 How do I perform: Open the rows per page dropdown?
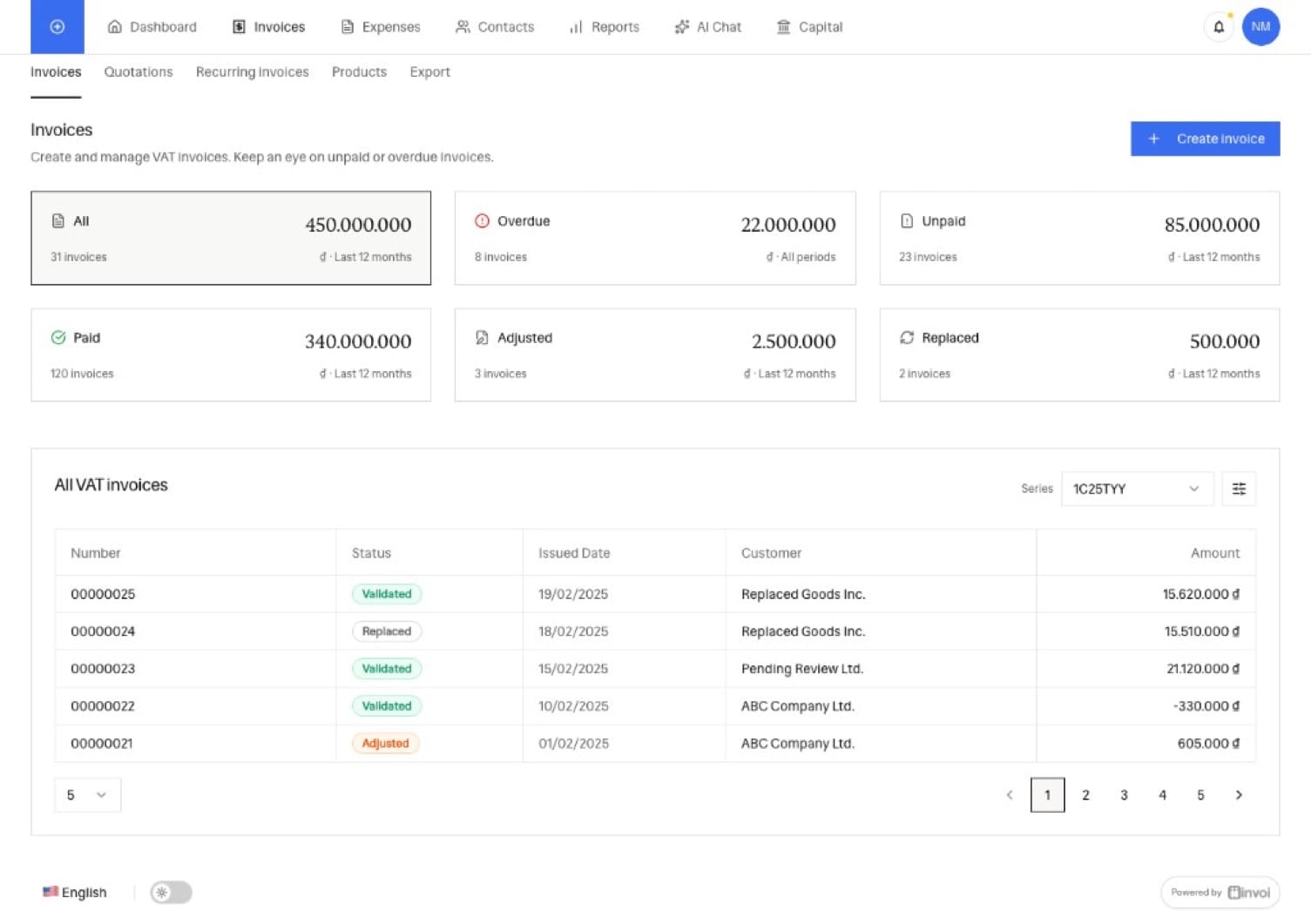pos(87,795)
